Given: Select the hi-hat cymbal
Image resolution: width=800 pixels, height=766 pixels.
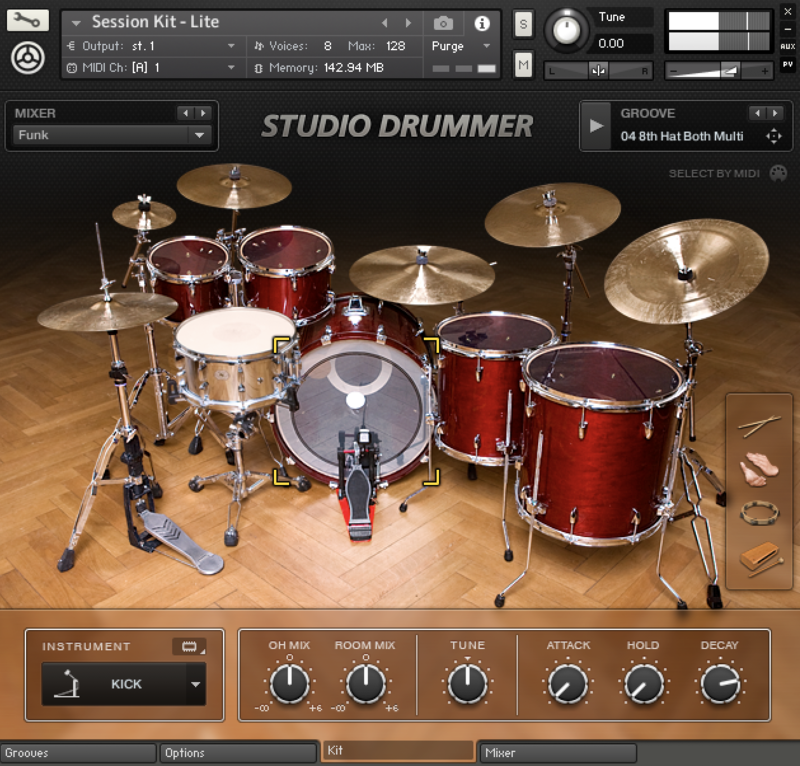Looking at the screenshot, I should [x=106, y=311].
